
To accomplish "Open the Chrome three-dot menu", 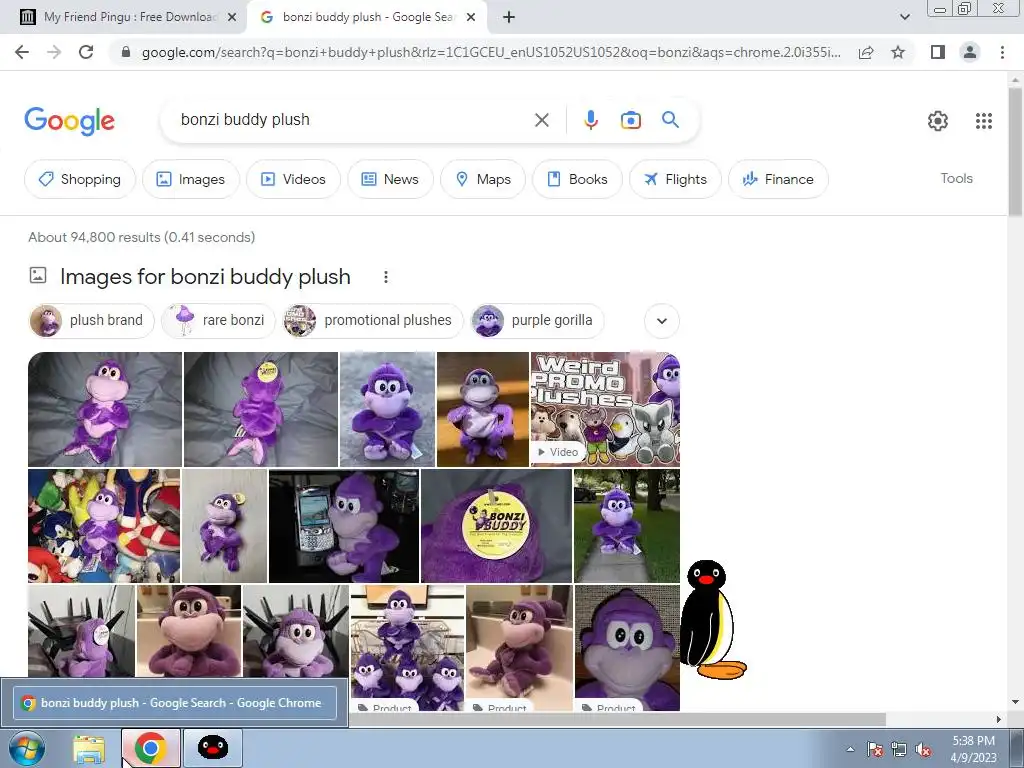I will [1002, 52].
